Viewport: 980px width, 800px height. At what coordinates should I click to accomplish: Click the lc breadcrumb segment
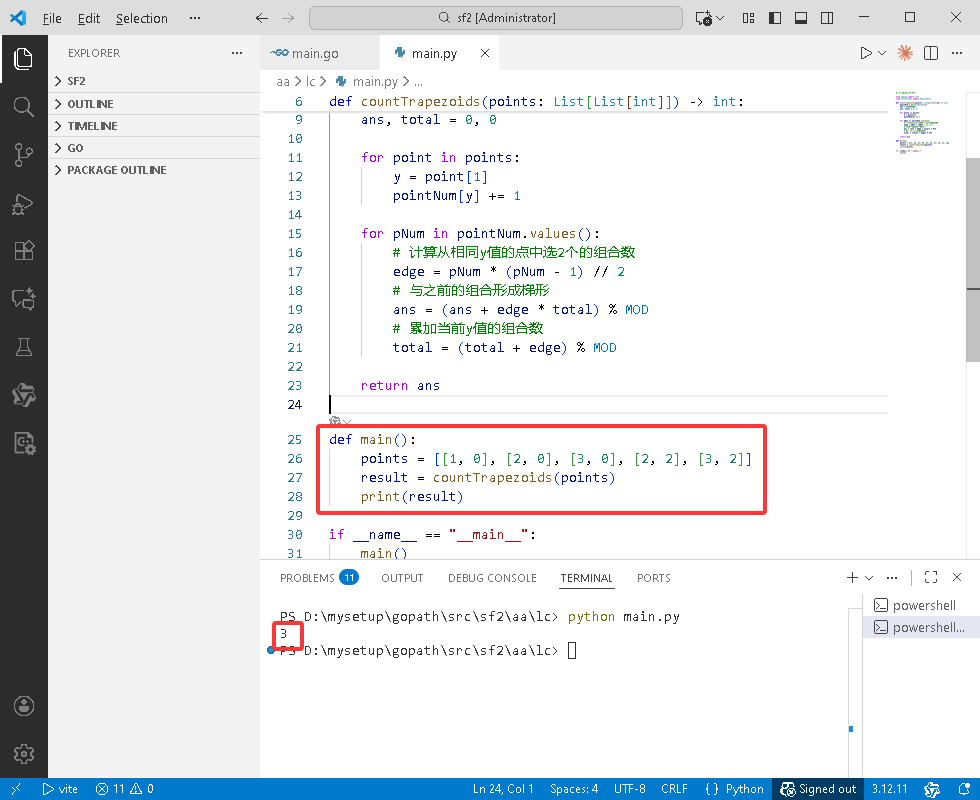point(311,81)
